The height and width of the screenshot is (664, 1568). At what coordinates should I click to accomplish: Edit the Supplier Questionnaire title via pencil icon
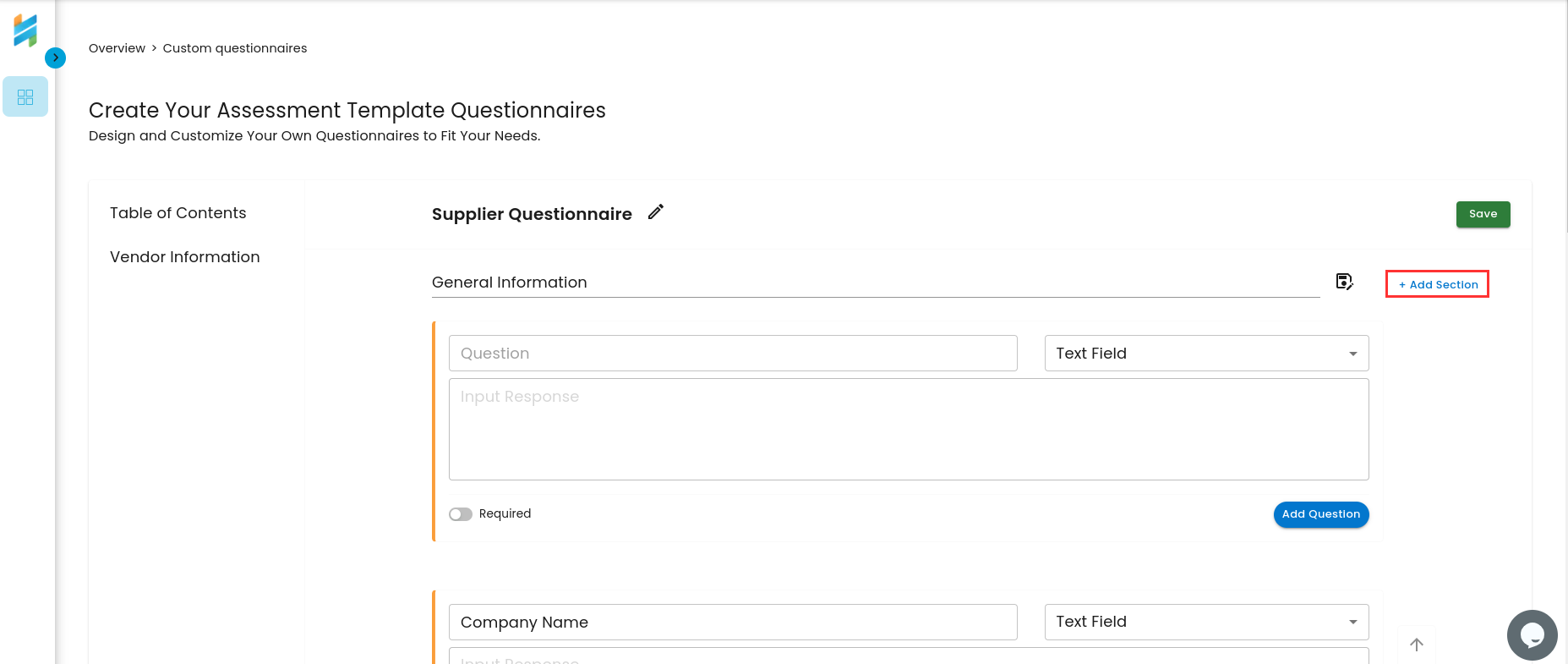coord(656,212)
